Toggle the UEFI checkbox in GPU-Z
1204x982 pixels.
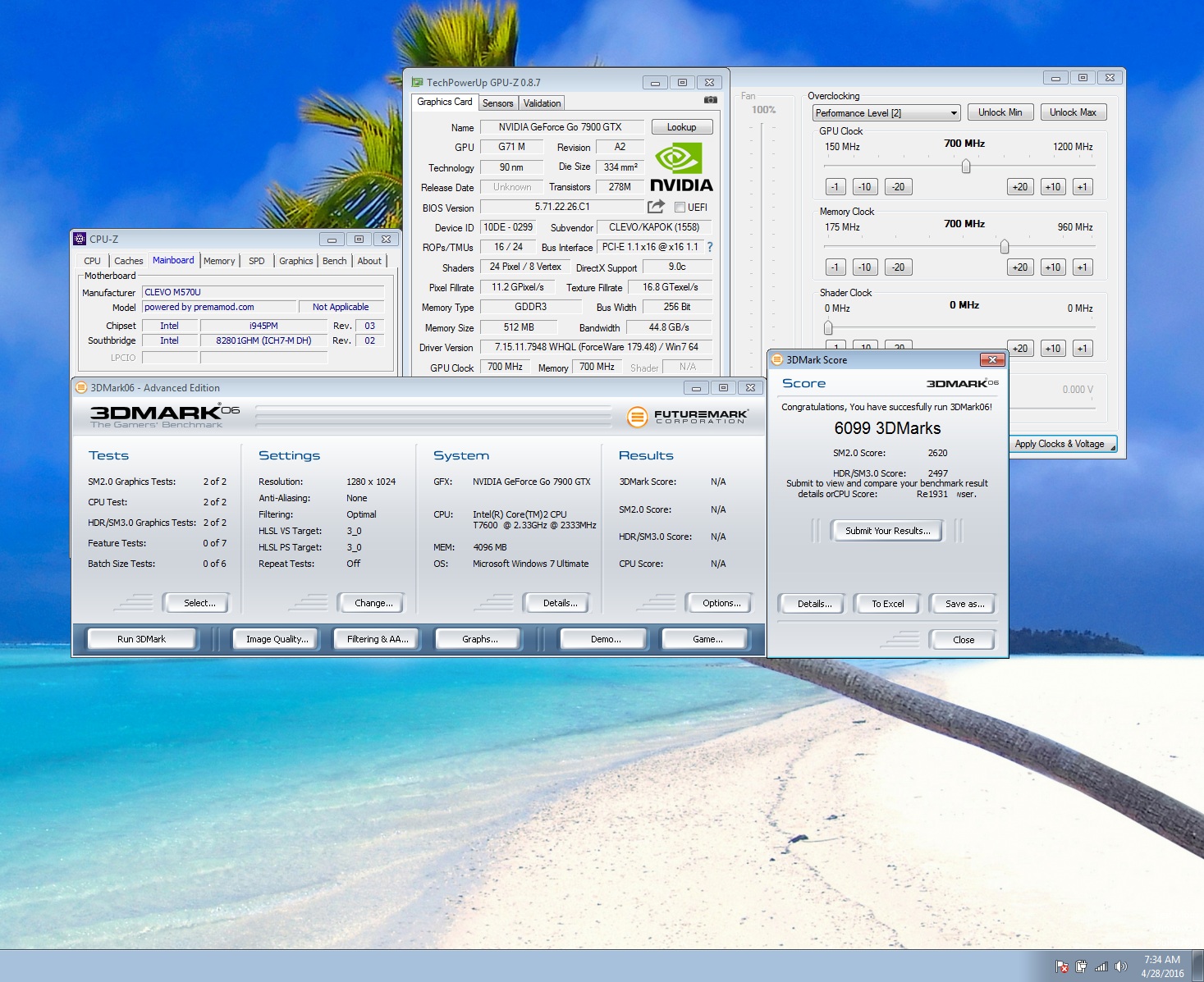click(680, 208)
